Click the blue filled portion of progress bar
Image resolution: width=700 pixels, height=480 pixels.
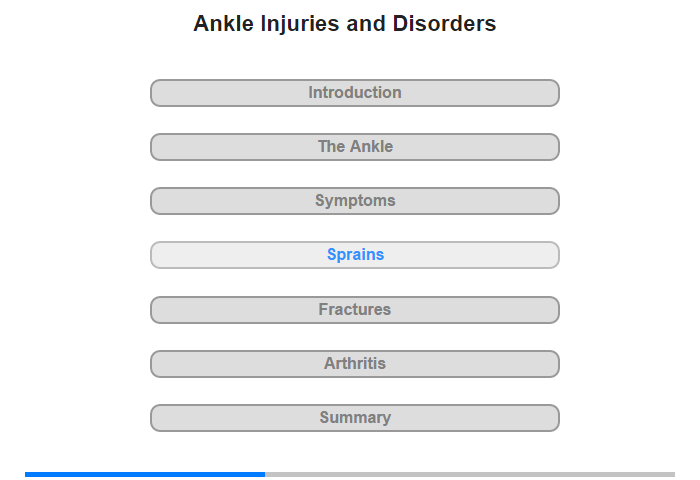click(145, 474)
